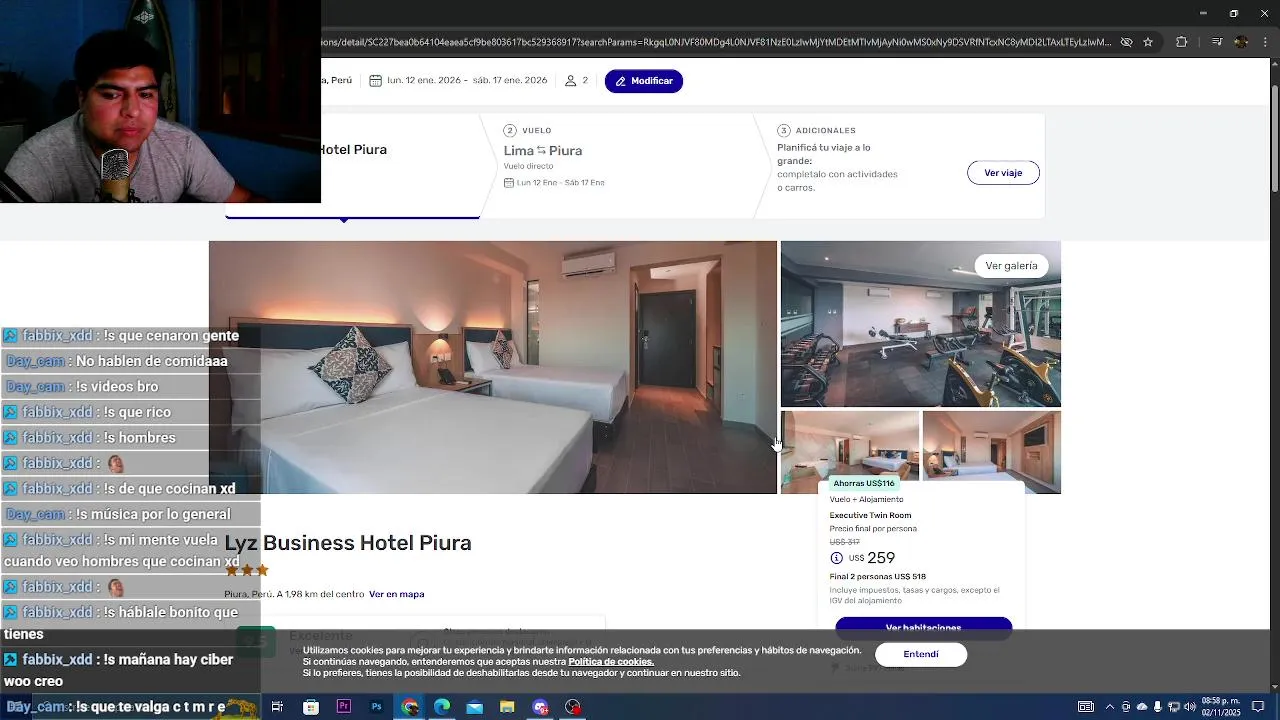Open the Chrome extensions puzzle icon
The height and width of the screenshot is (720, 1280).
pyautogui.click(x=1181, y=42)
